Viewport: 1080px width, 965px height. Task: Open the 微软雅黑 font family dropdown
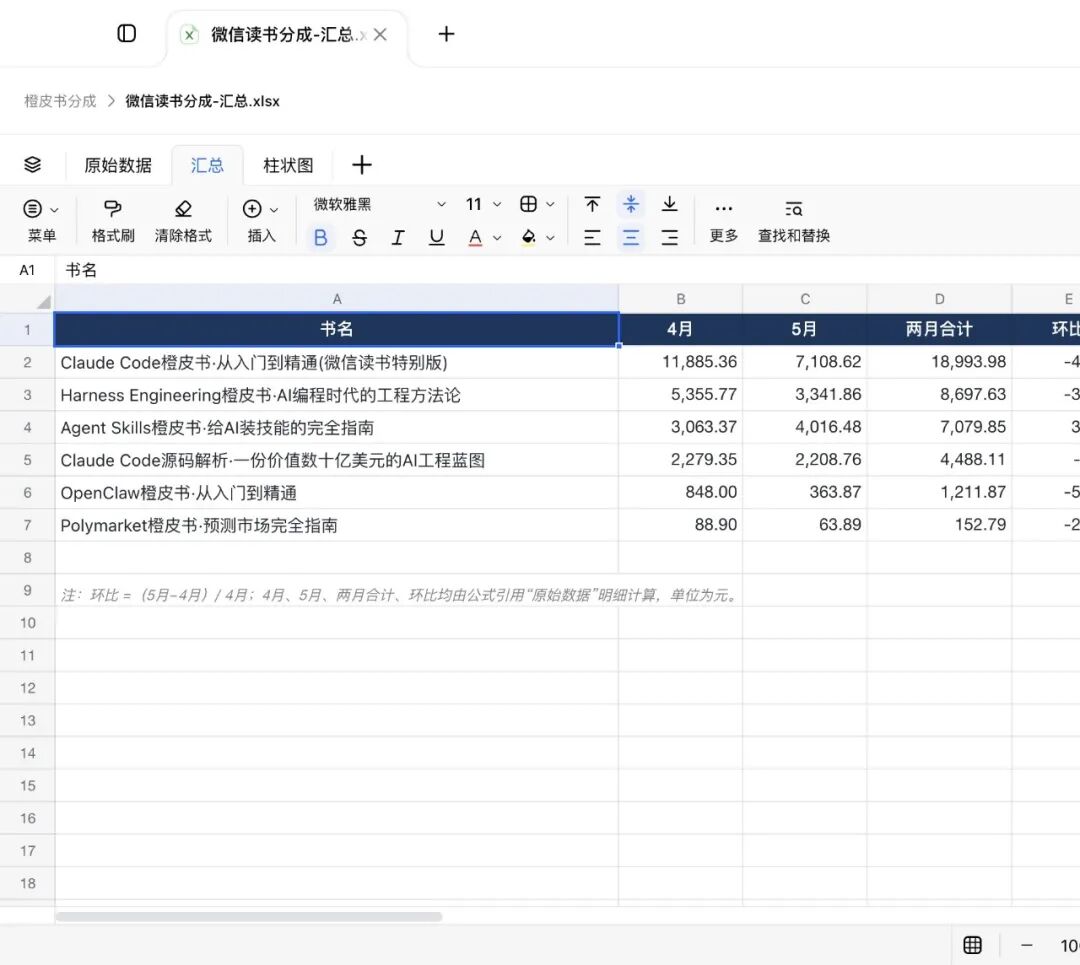pyautogui.click(x=380, y=204)
